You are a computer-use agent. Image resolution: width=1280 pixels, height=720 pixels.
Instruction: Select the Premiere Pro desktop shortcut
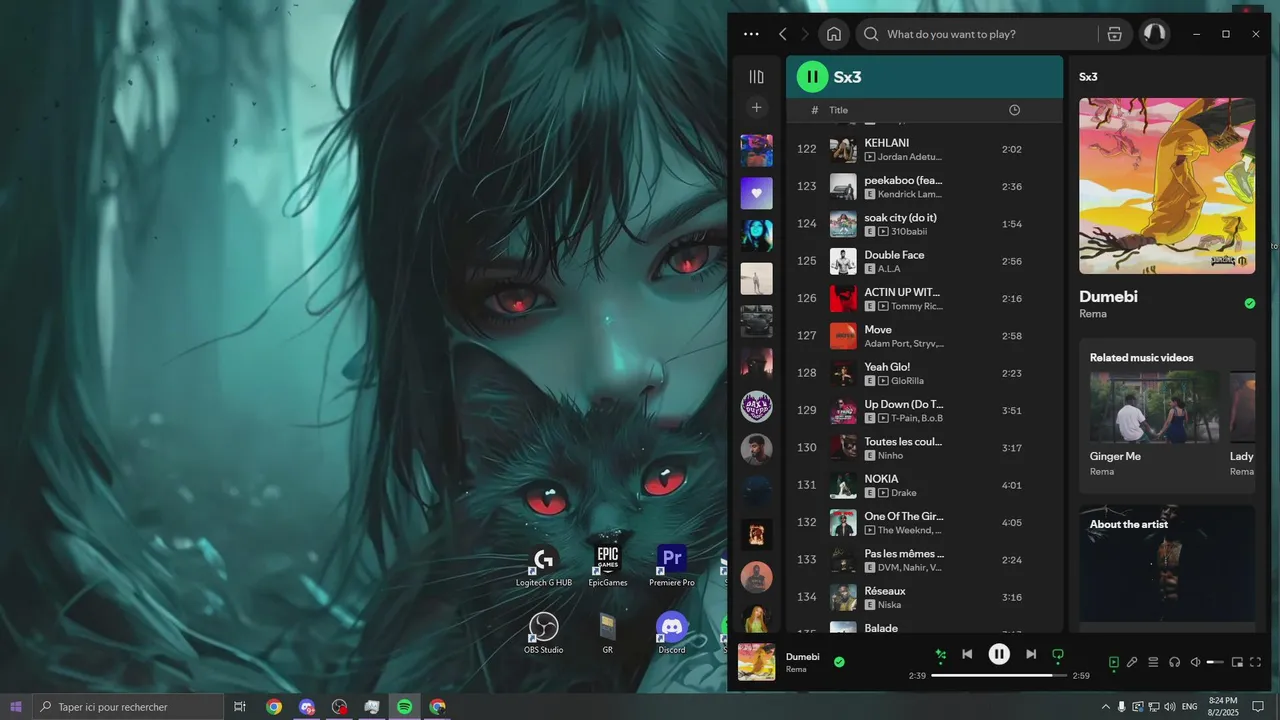click(672, 566)
